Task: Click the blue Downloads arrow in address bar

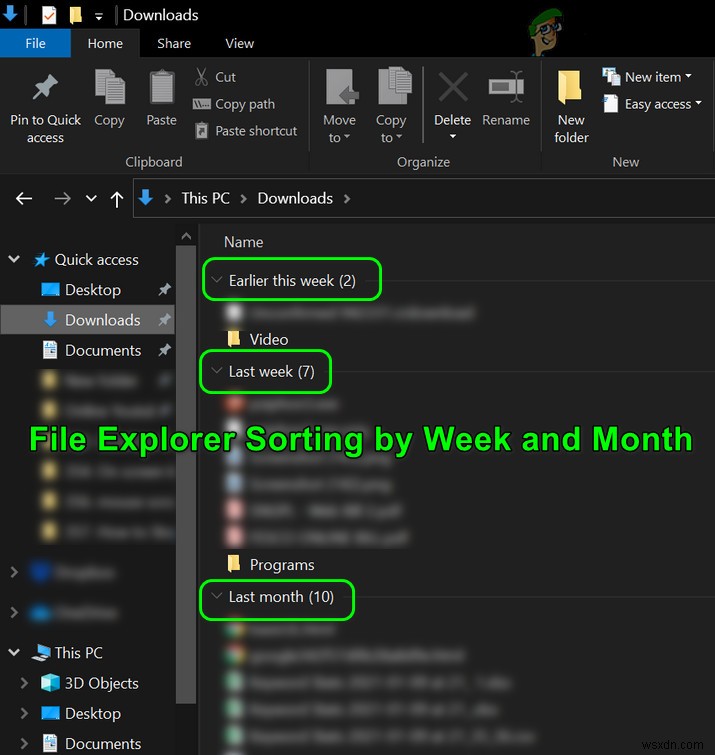Action: pyautogui.click(x=145, y=197)
